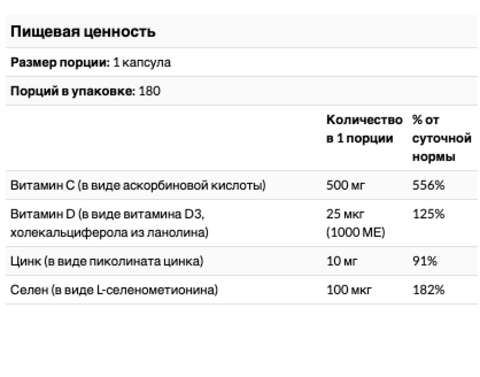Click the 100 мкг selenium amount

pos(349,290)
